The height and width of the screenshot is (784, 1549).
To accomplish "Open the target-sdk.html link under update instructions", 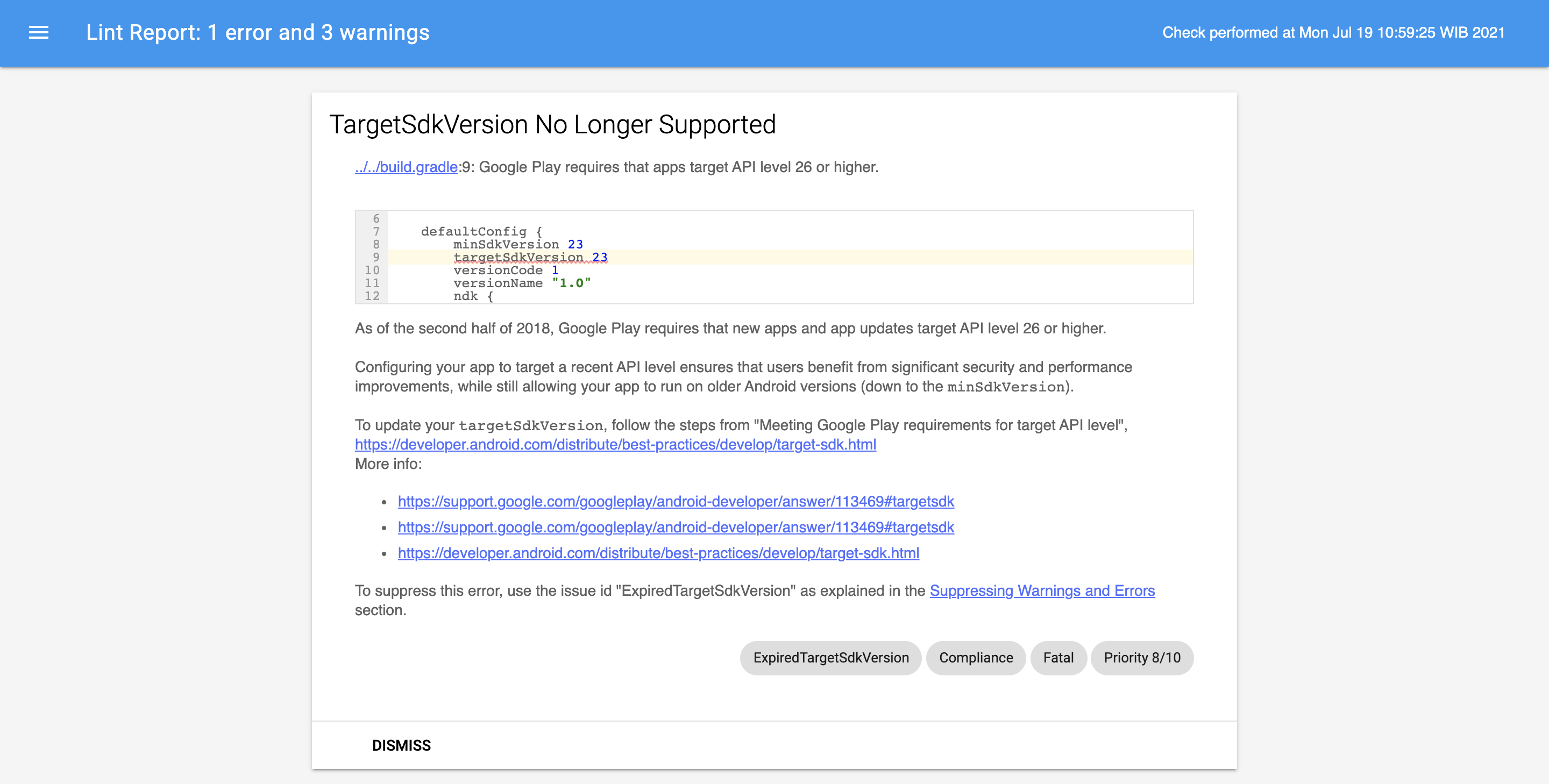I will [x=615, y=444].
